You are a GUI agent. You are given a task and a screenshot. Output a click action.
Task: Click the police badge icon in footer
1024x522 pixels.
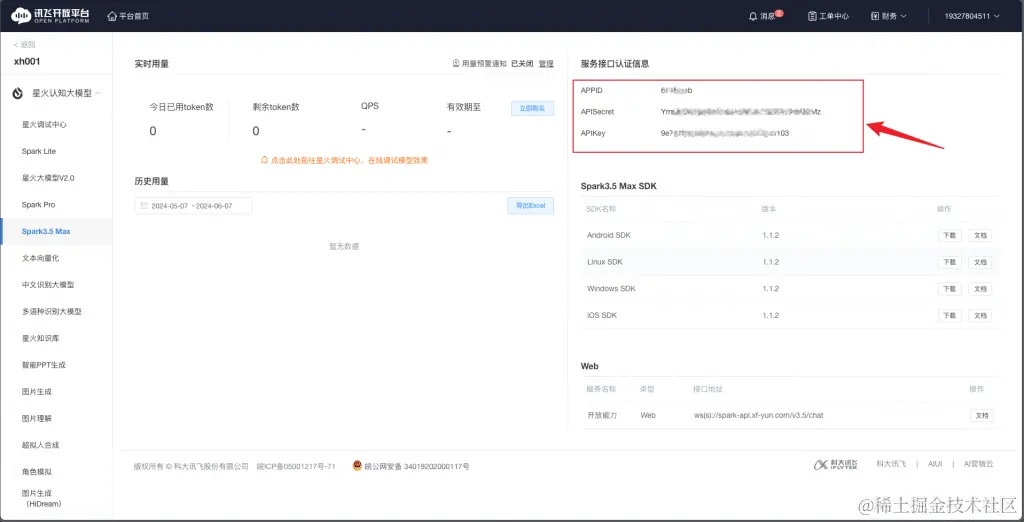tap(357, 466)
